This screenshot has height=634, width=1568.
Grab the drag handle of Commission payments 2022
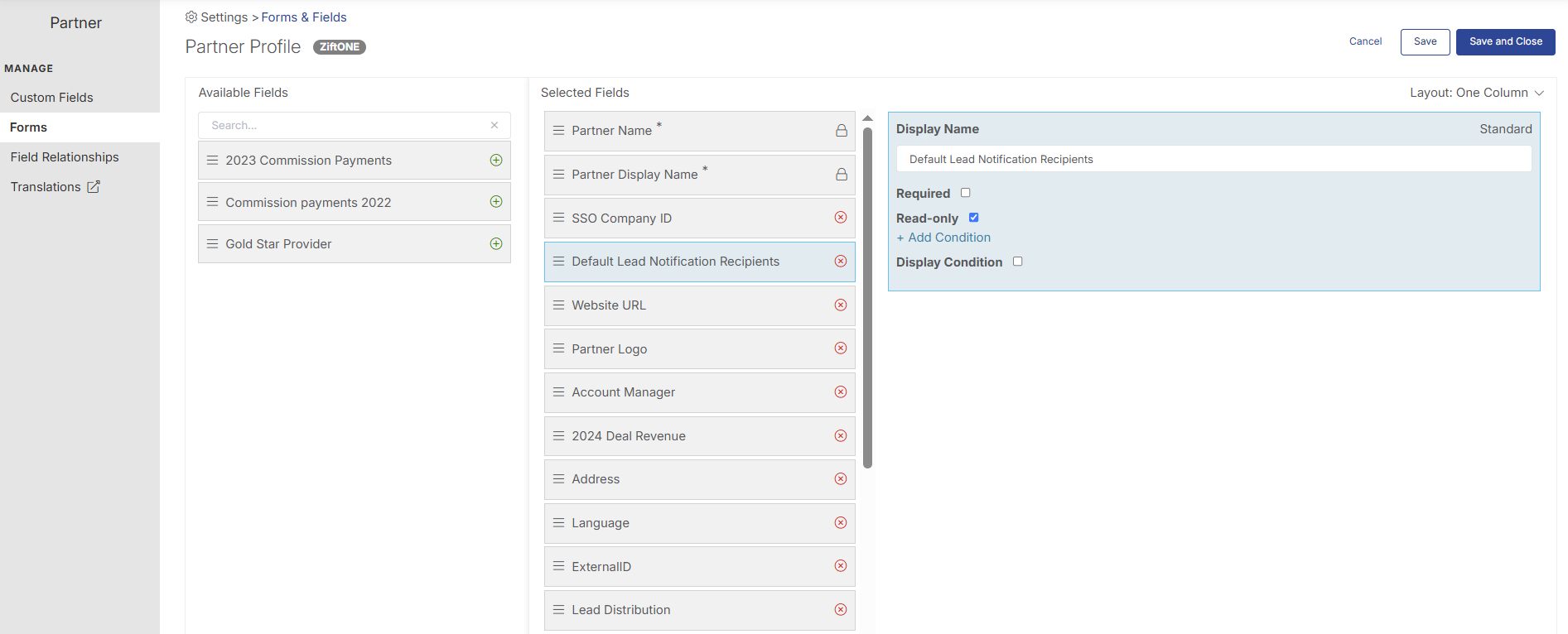213,201
